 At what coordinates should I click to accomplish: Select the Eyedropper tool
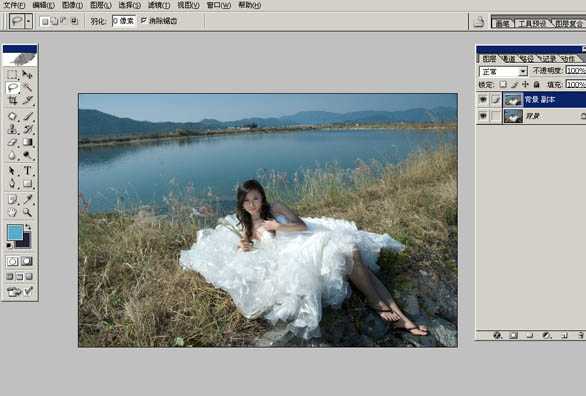pyautogui.click(x=27, y=199)
